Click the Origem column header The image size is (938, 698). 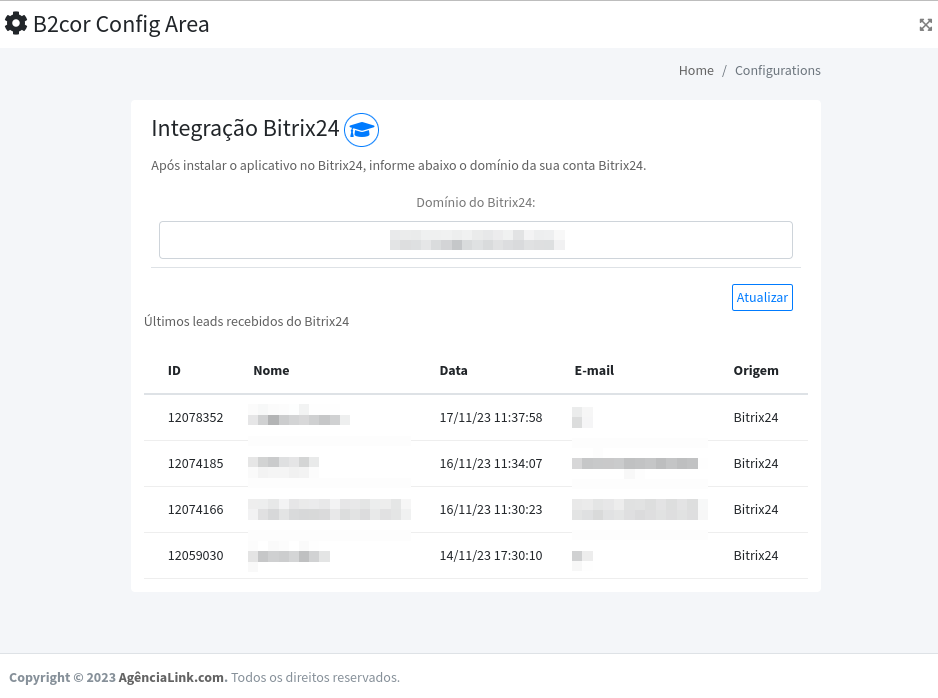click(x=755, y=370)
